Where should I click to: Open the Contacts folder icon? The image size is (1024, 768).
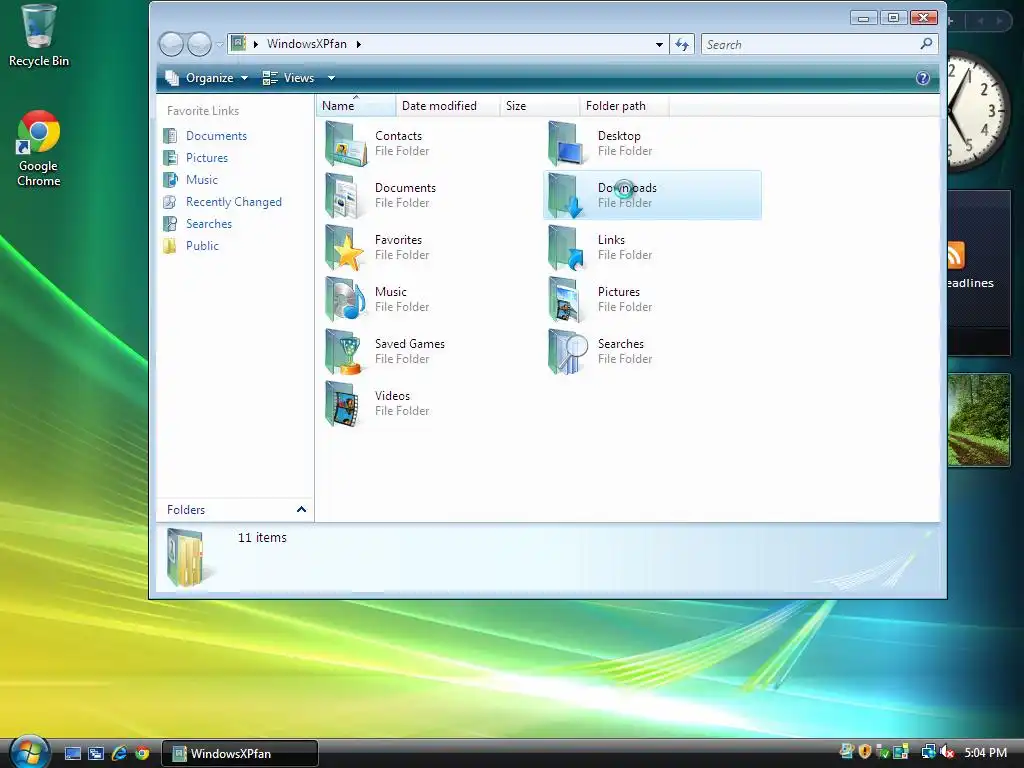[x=345, y=144]
